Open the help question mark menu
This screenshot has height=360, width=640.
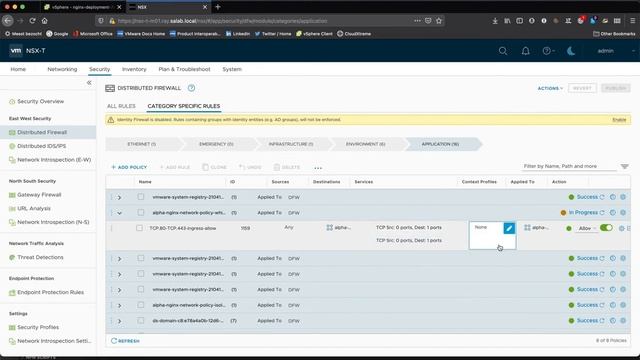coord(548,51)
